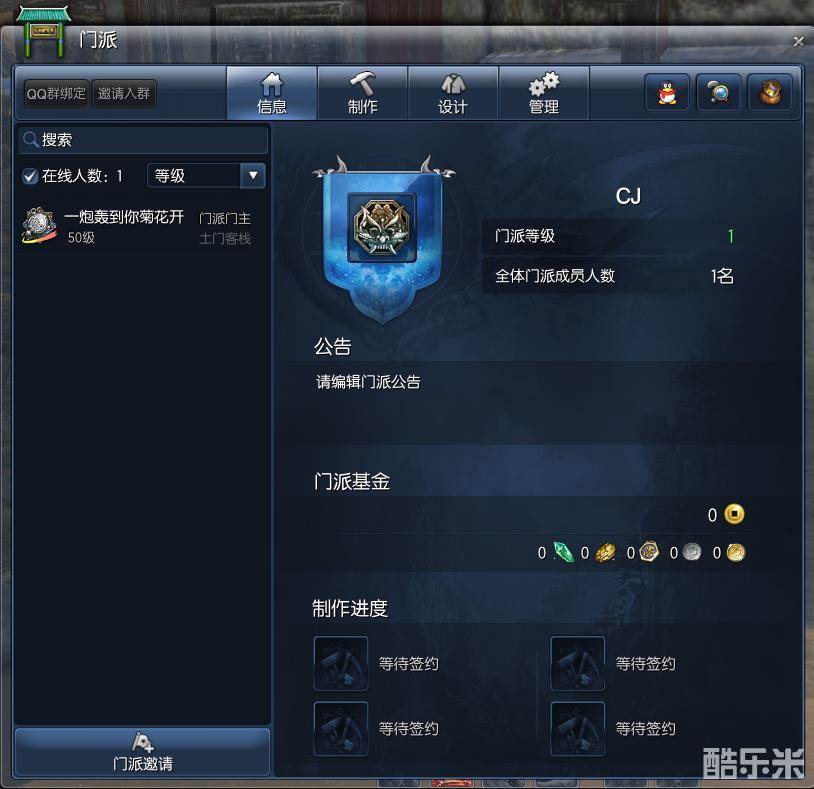Open the guild bag icon button
The width and height of the screenshot is (814, 789).
[770, 93]
